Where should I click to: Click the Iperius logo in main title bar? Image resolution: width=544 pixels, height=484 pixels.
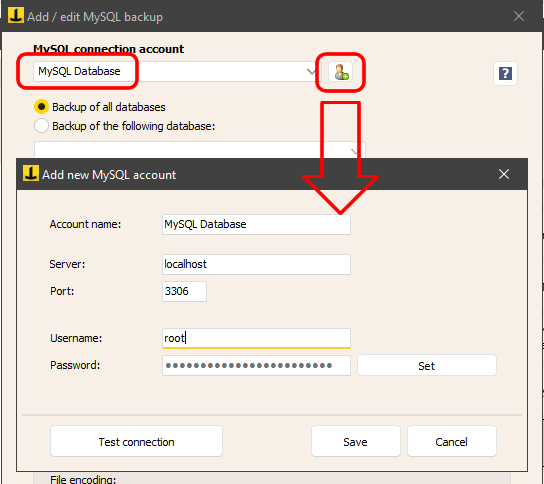(16, 16)
